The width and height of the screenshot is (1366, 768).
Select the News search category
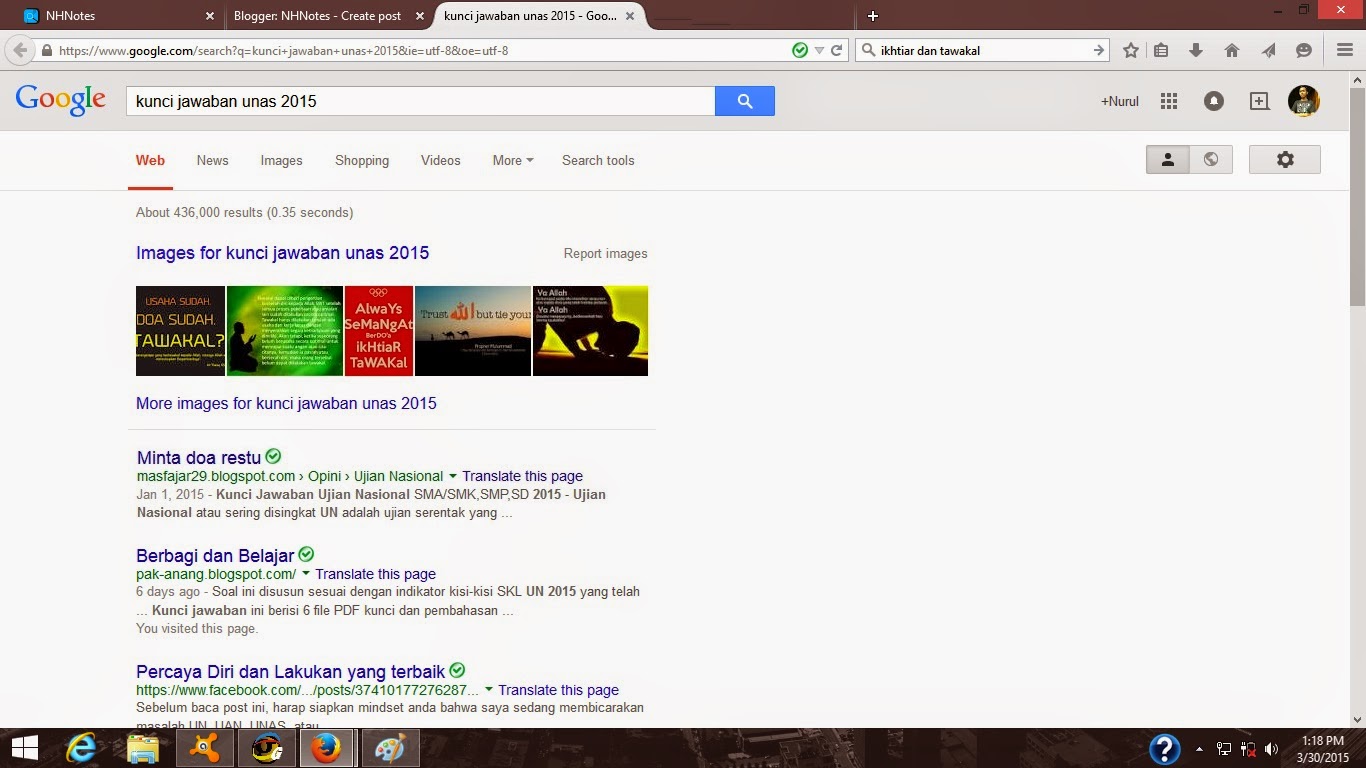click(212, 160)
